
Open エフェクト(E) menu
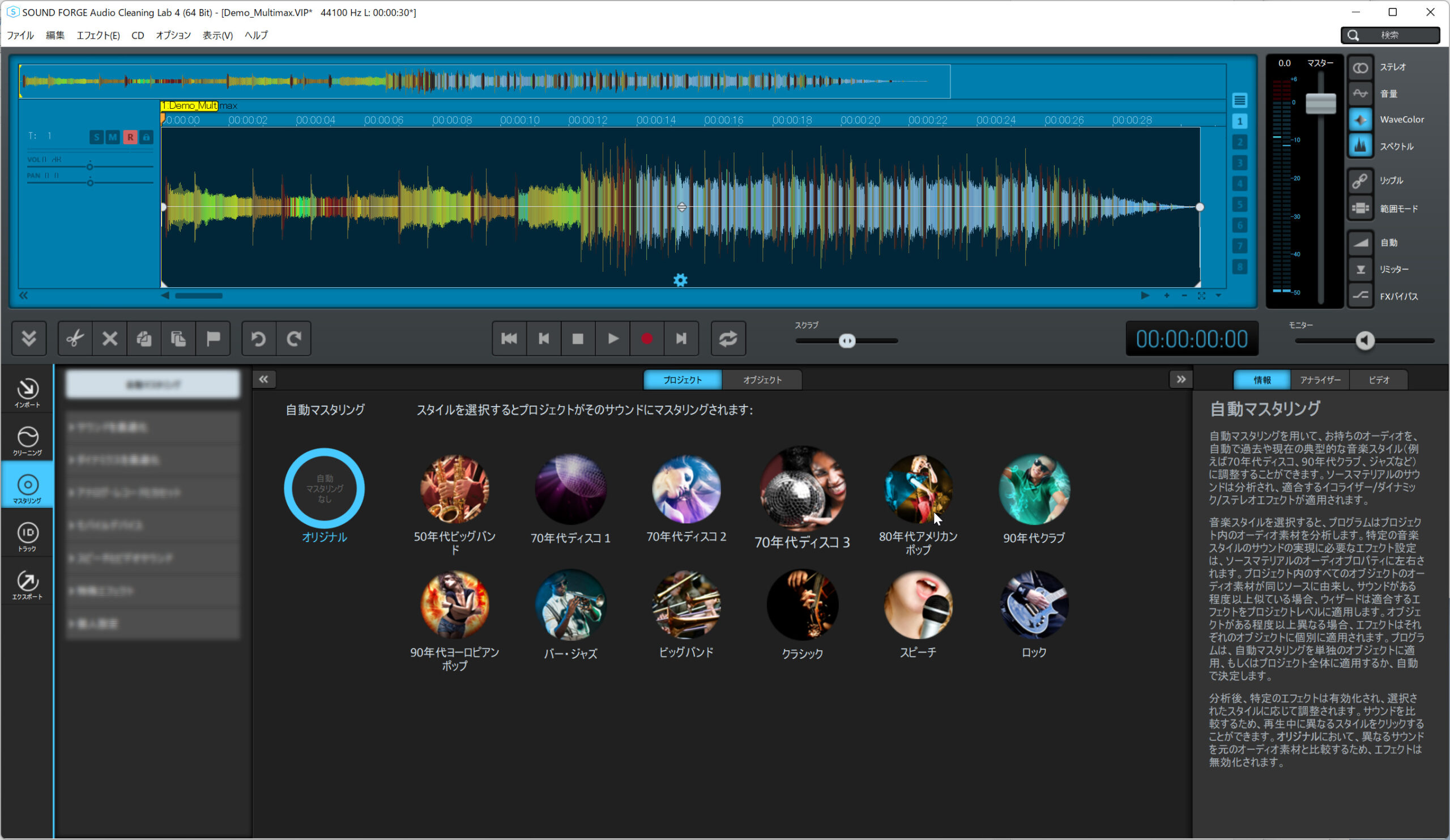99,35
